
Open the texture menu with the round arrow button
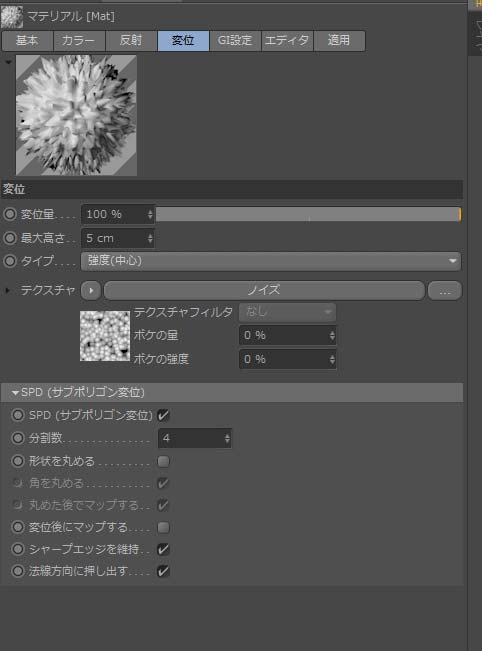91,291
